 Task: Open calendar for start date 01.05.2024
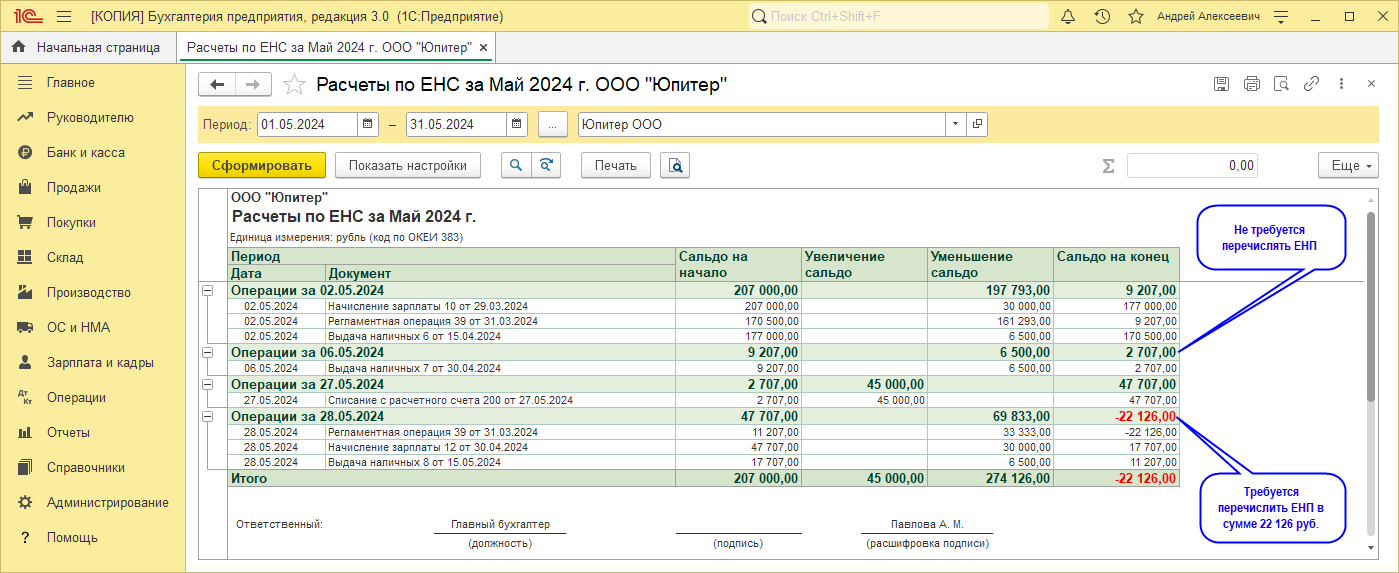click(368, 124)
